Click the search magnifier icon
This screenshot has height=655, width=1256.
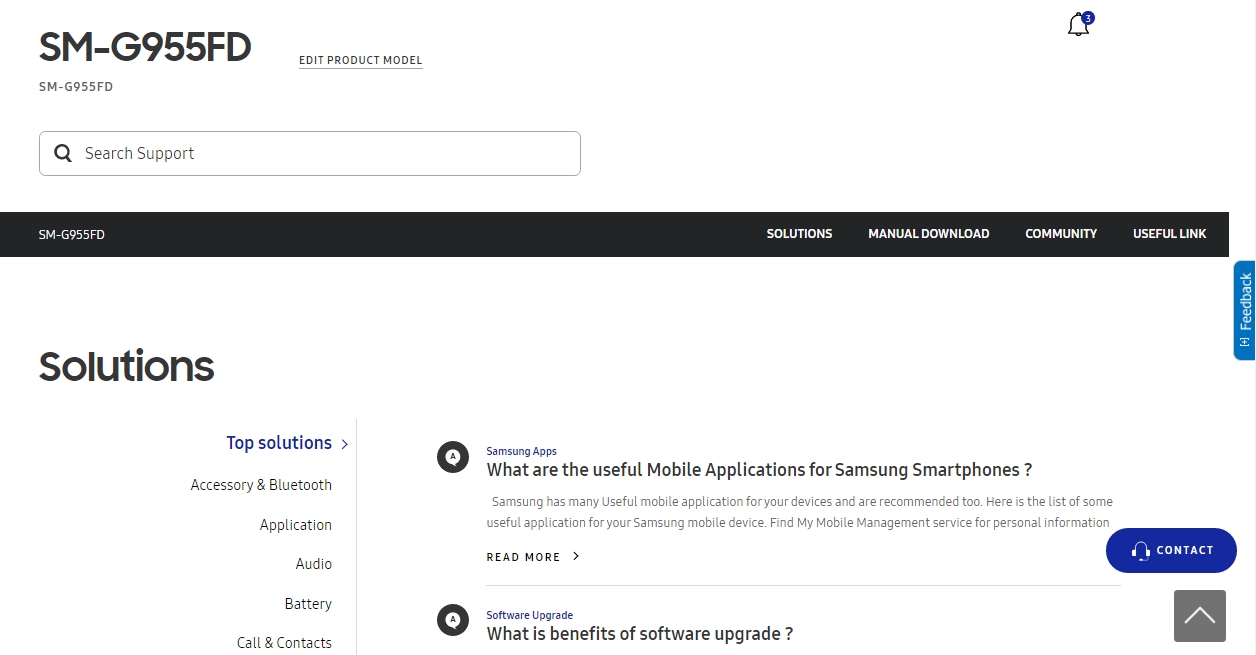[63, 153]
